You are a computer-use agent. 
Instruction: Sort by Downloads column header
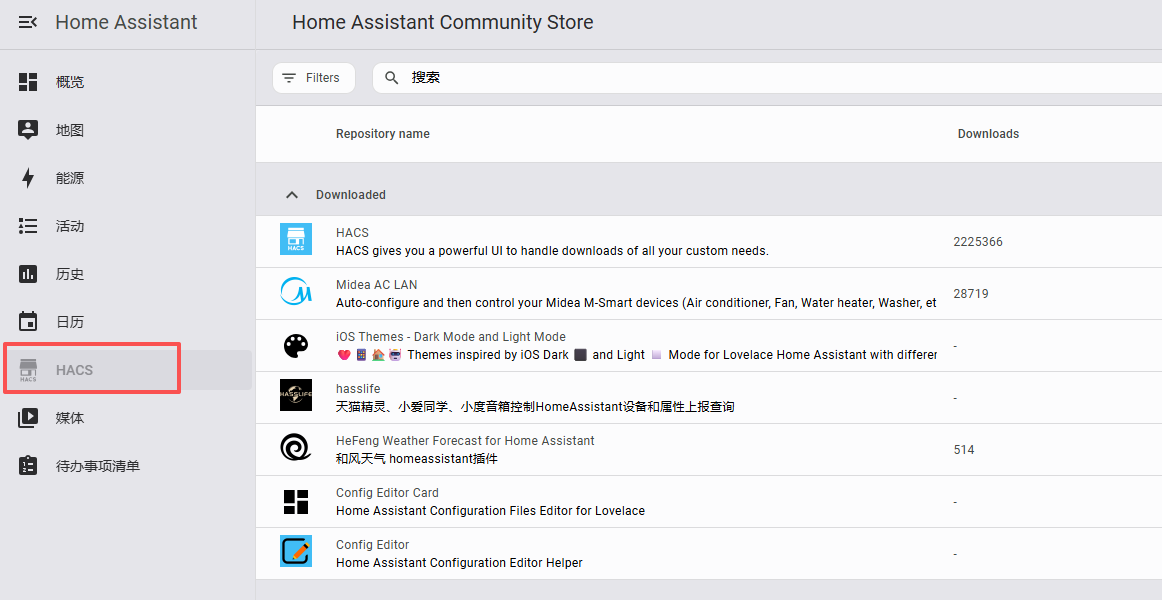(x=988, y=134)
